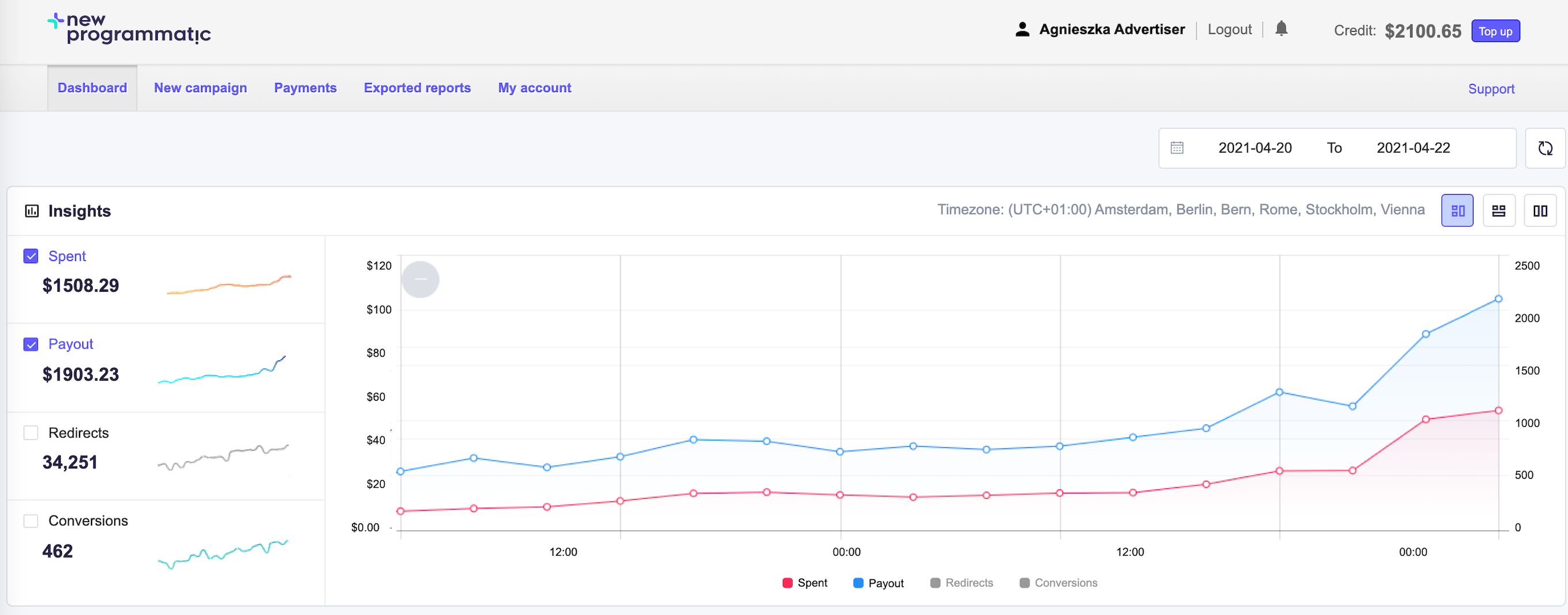Switch to the stacked layout view
Screen dimensions: 1568x615
(x=1499, y=211)
